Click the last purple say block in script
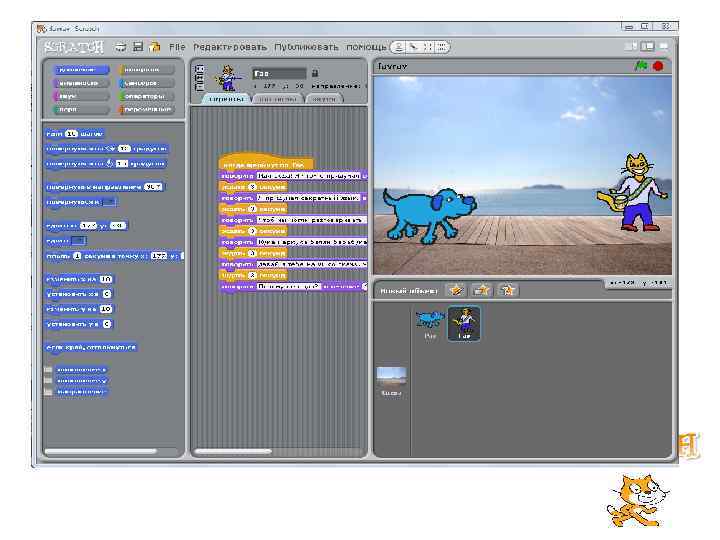Image resolution: width=720 pixels, height=540 pixels. [293, 286]
